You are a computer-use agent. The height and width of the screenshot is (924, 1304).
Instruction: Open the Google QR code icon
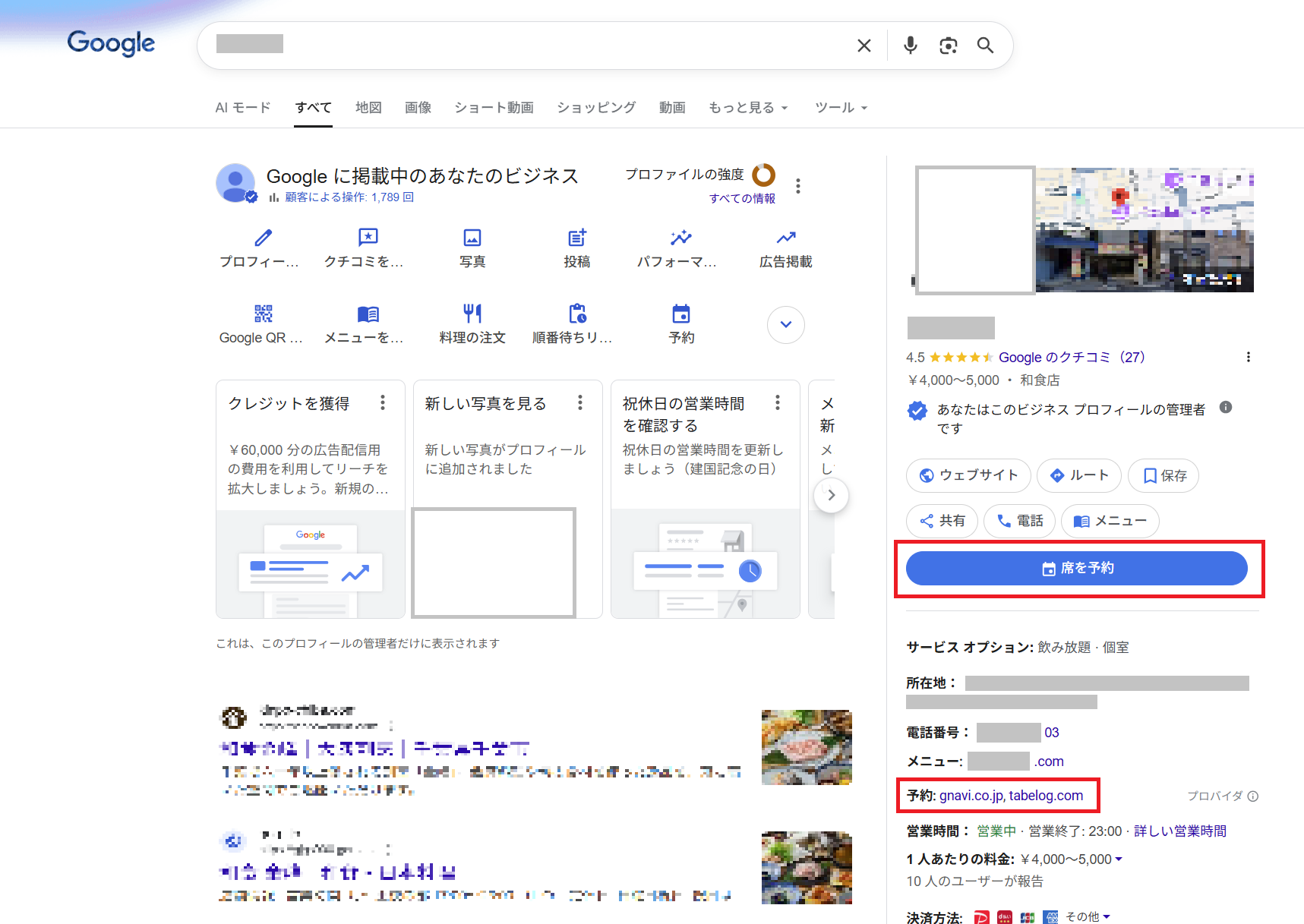tap(263, 314)
